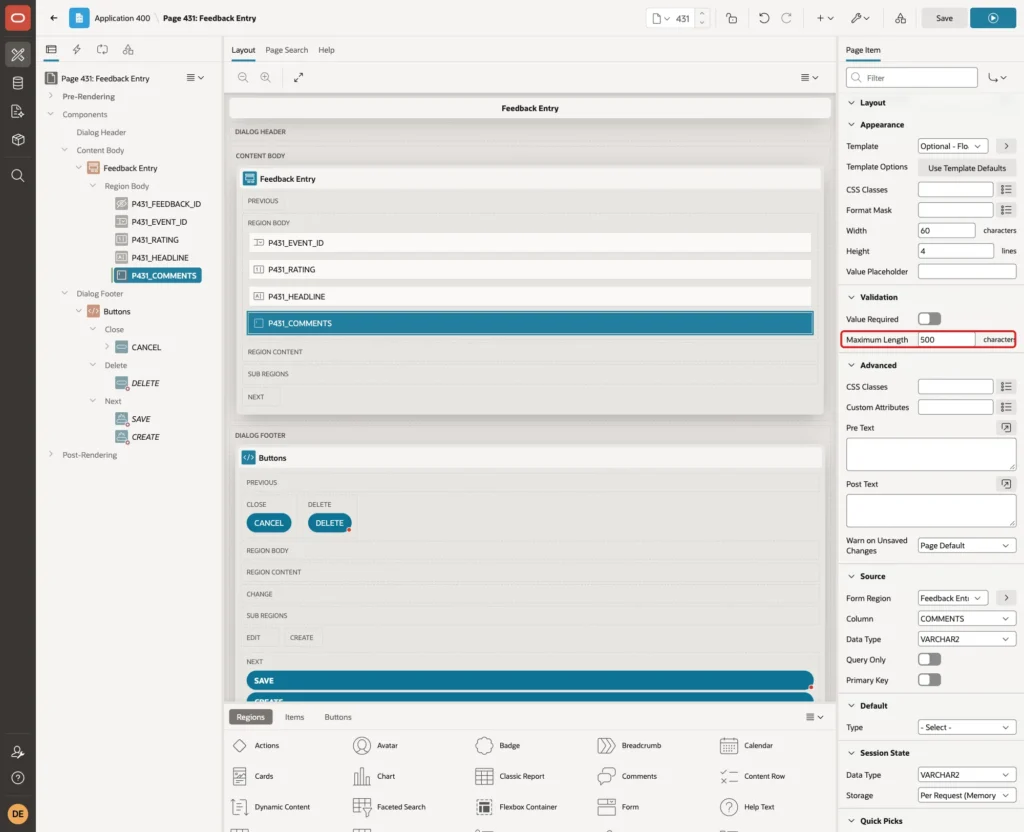This screenshot has width=1024, height=832.
Task: Switch to the Help tab
Action: (327, 50)
